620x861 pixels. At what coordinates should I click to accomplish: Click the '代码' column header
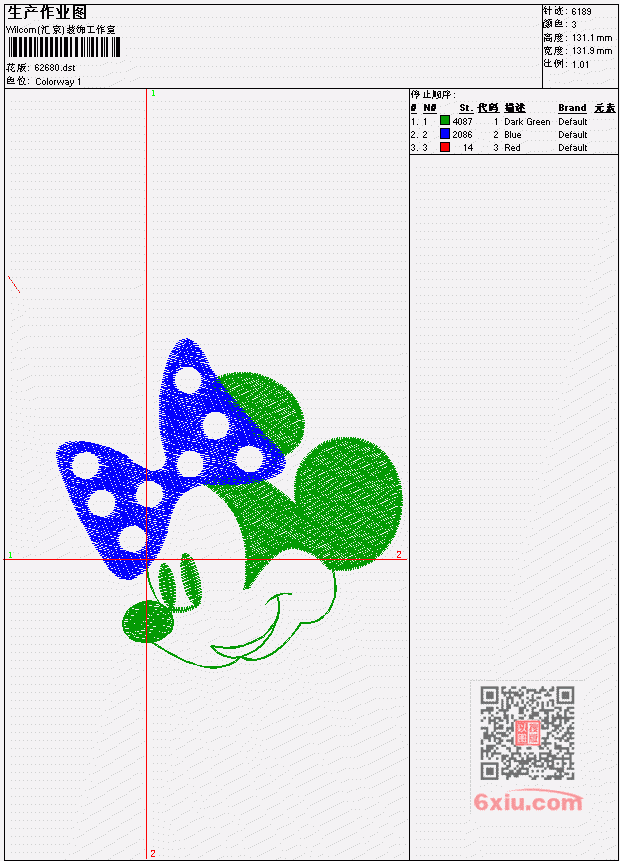pos(488,108)
